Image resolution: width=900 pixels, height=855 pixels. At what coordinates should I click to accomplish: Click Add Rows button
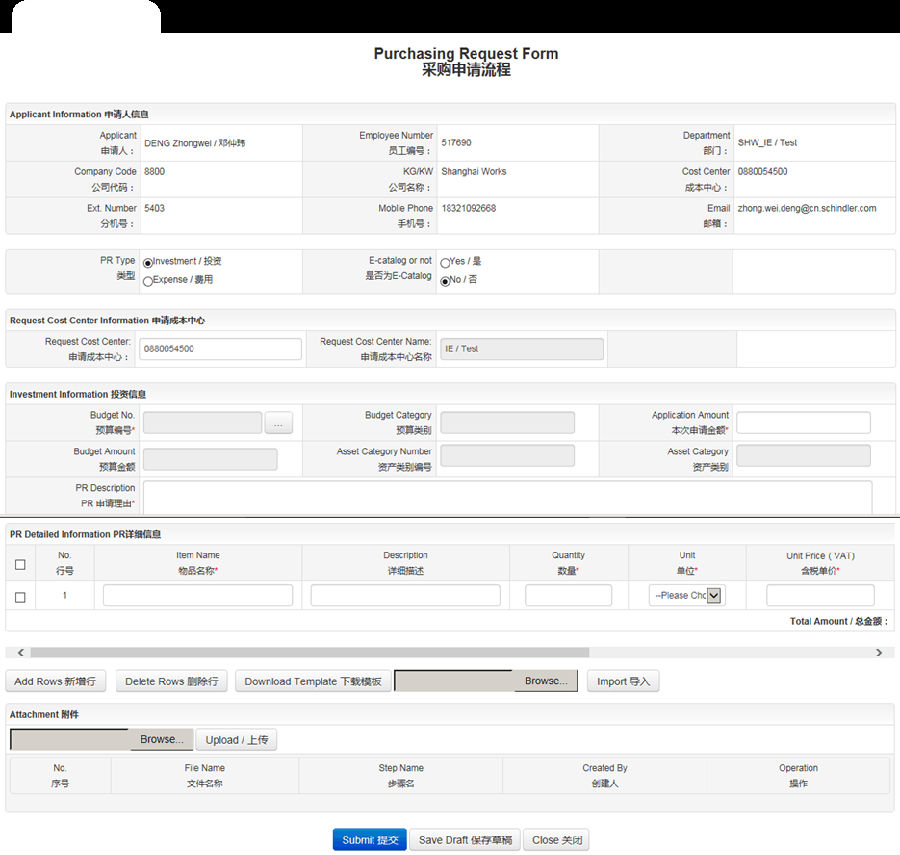pyautogui.click(x=56, y=681)
